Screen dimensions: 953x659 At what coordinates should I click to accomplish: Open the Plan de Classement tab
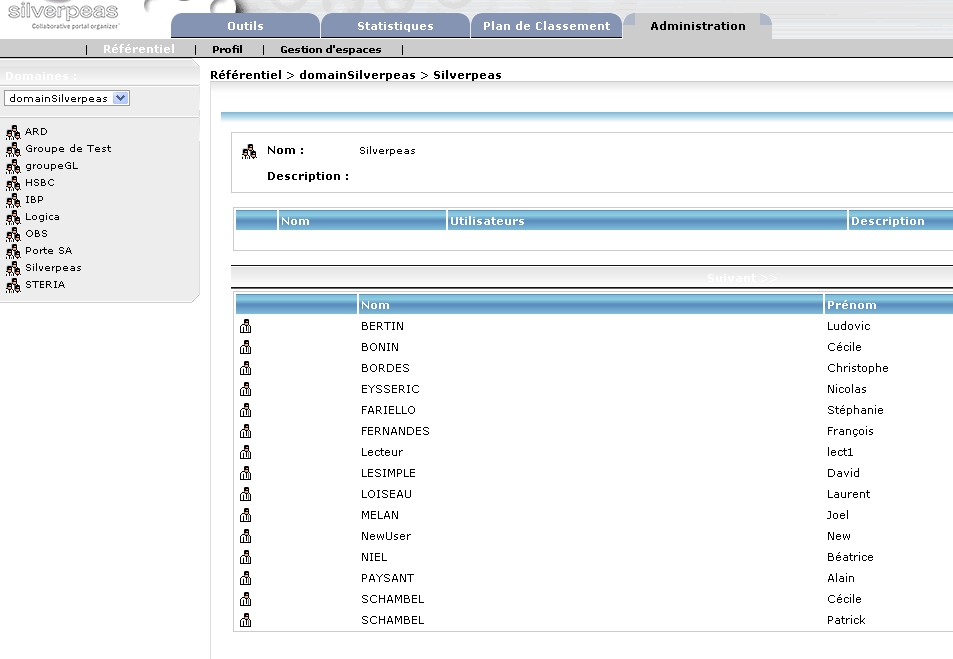(x=546, y=26)
